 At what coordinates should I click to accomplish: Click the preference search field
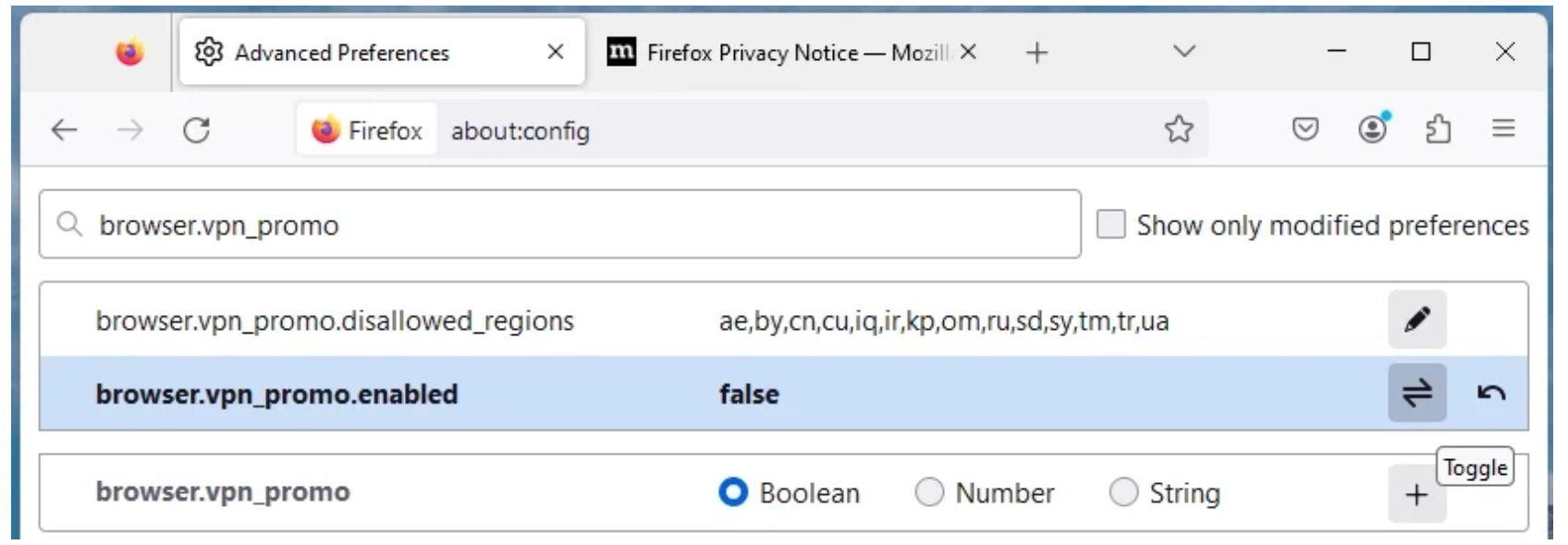pyautogui.click(x=573, y=224)
